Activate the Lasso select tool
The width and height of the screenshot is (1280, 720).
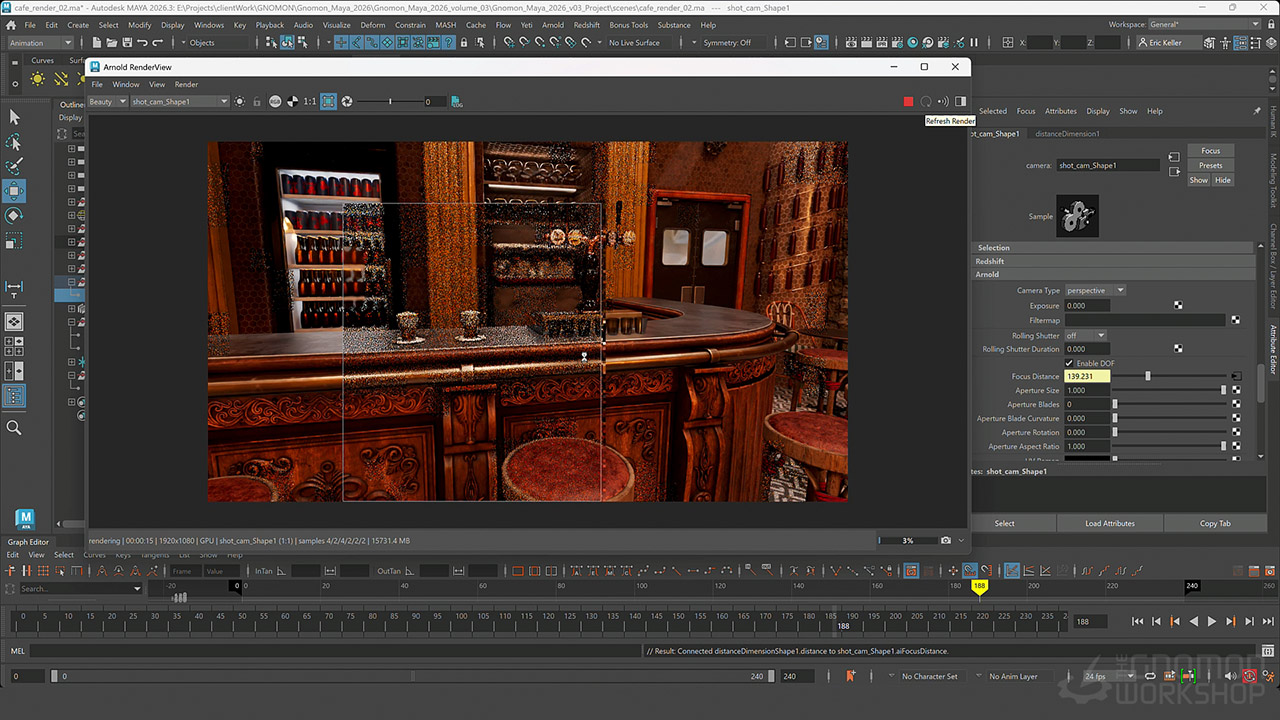click(14, 141)
